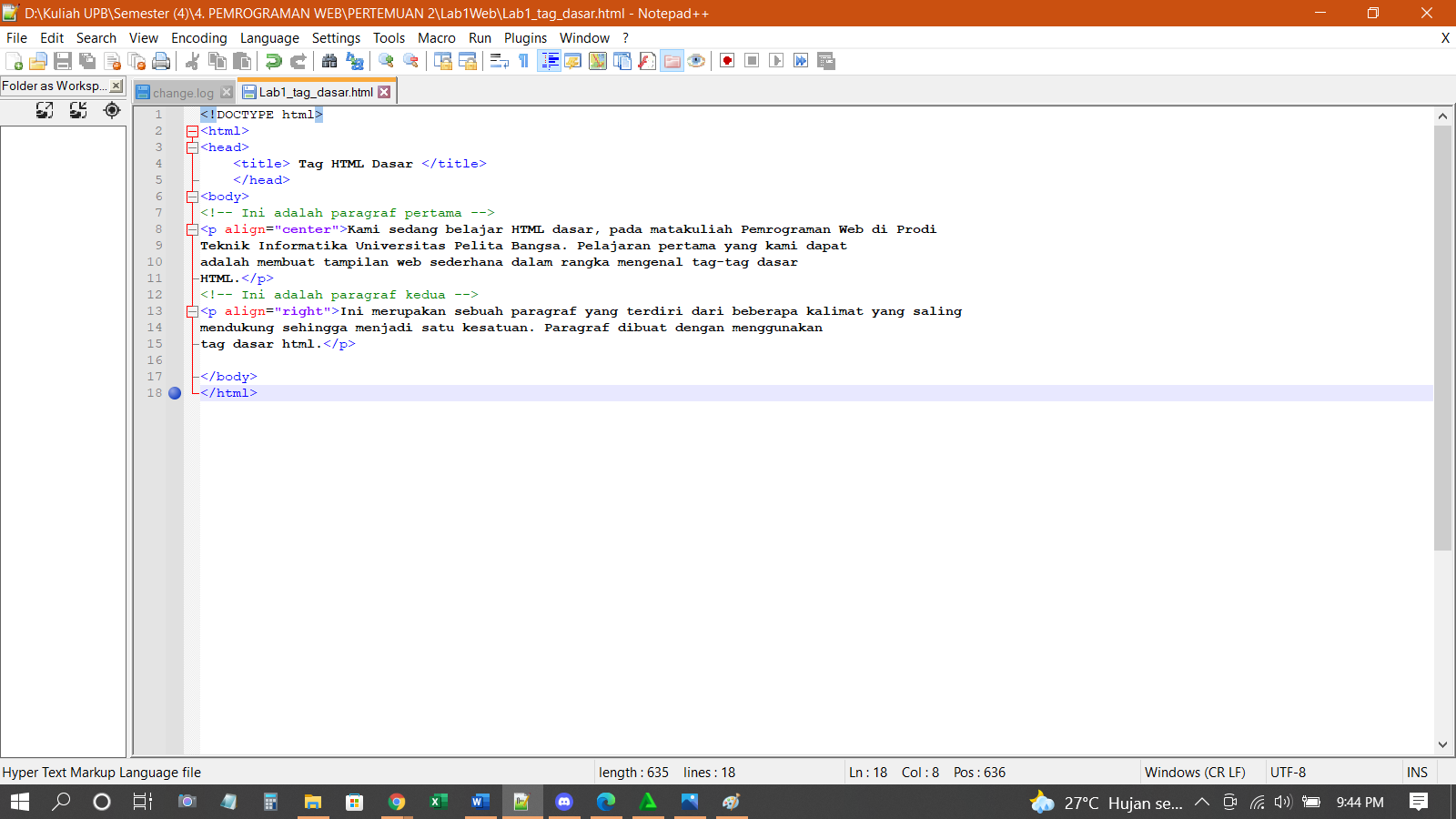Screen dimensions: 1456x819
Task: Play back recorded macro icon
Action: coord(776,61)
